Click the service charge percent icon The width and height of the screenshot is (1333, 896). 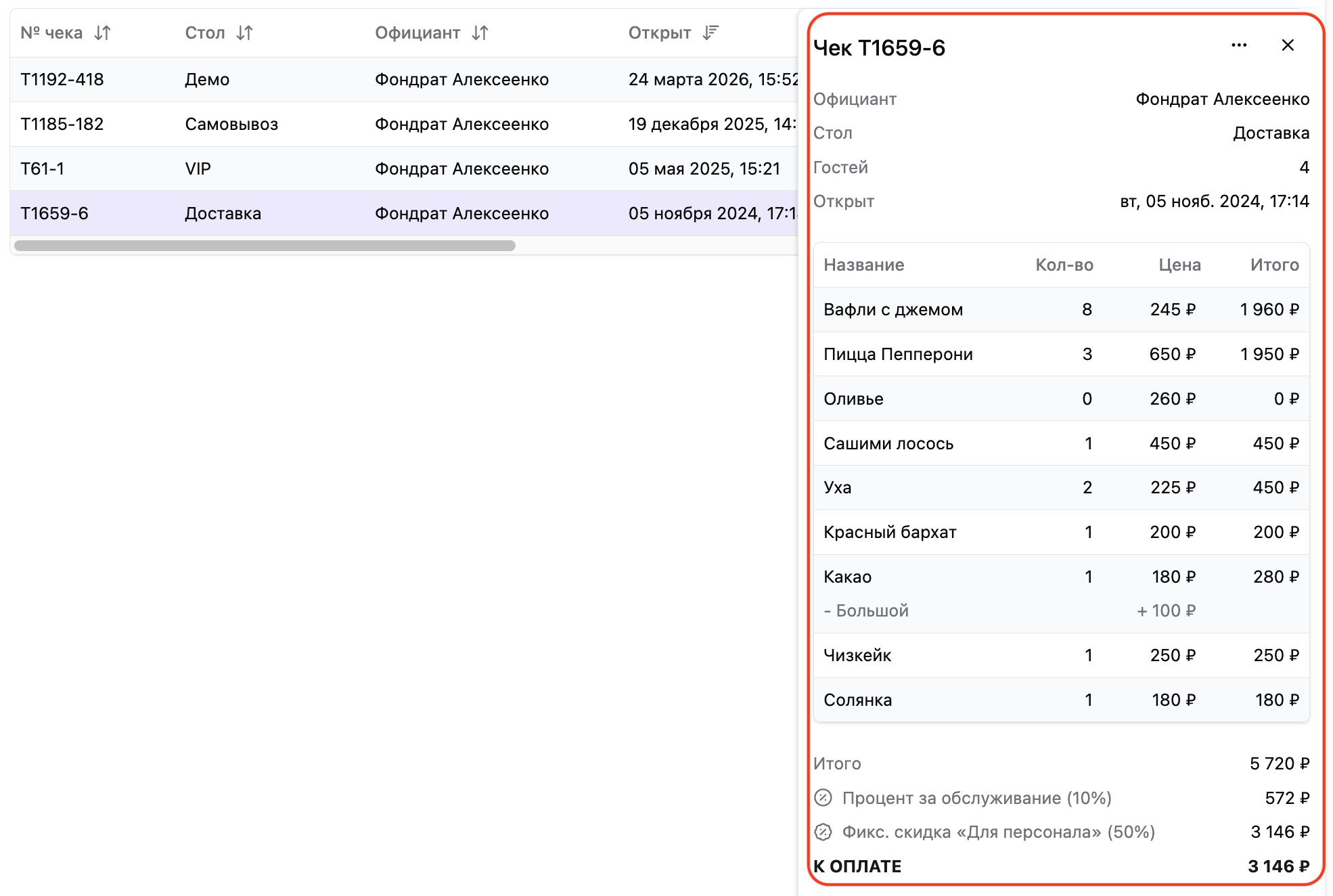click(823, 798)
